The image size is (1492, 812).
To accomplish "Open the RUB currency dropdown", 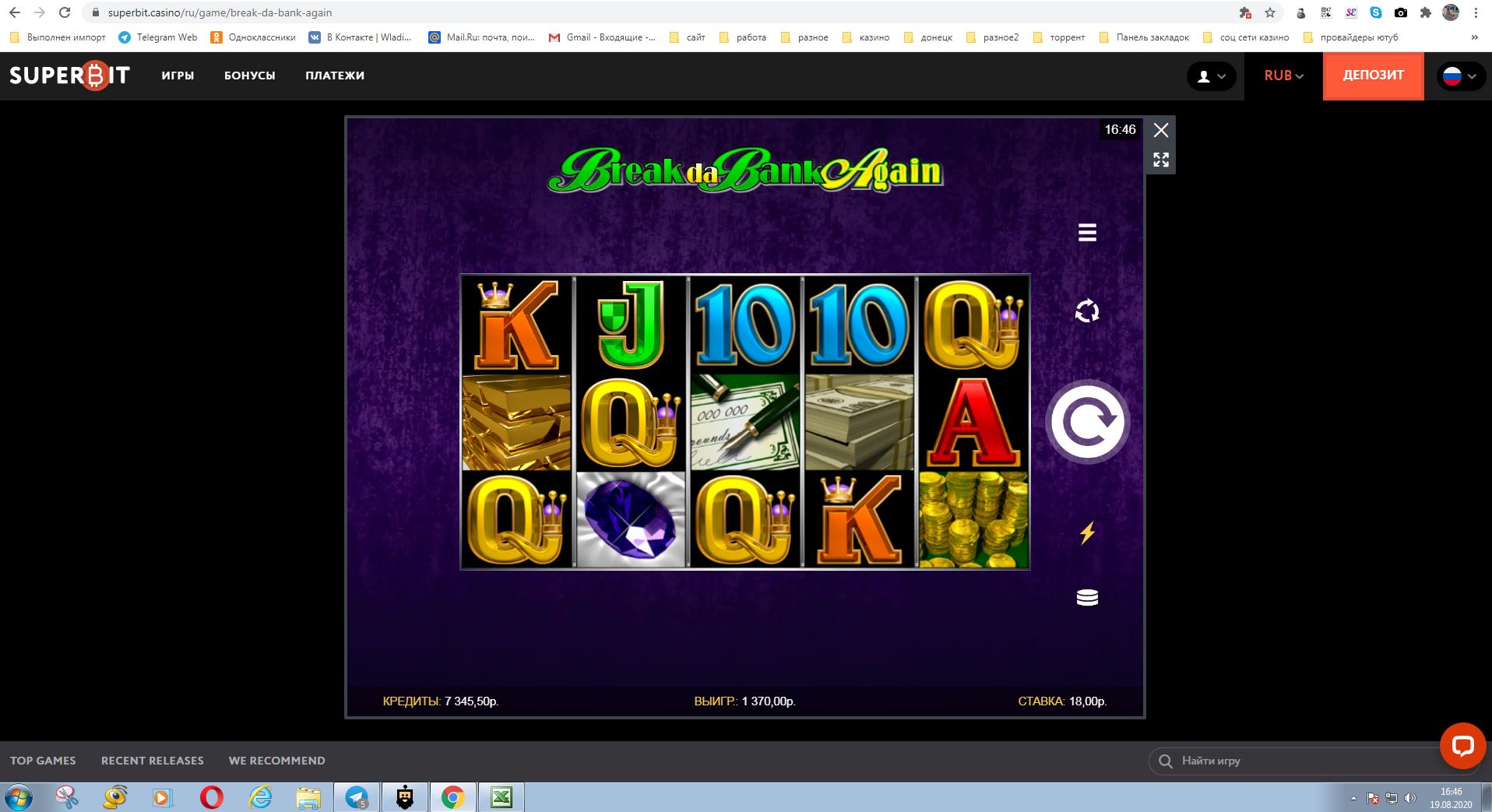I will (x=1283, y=76).
